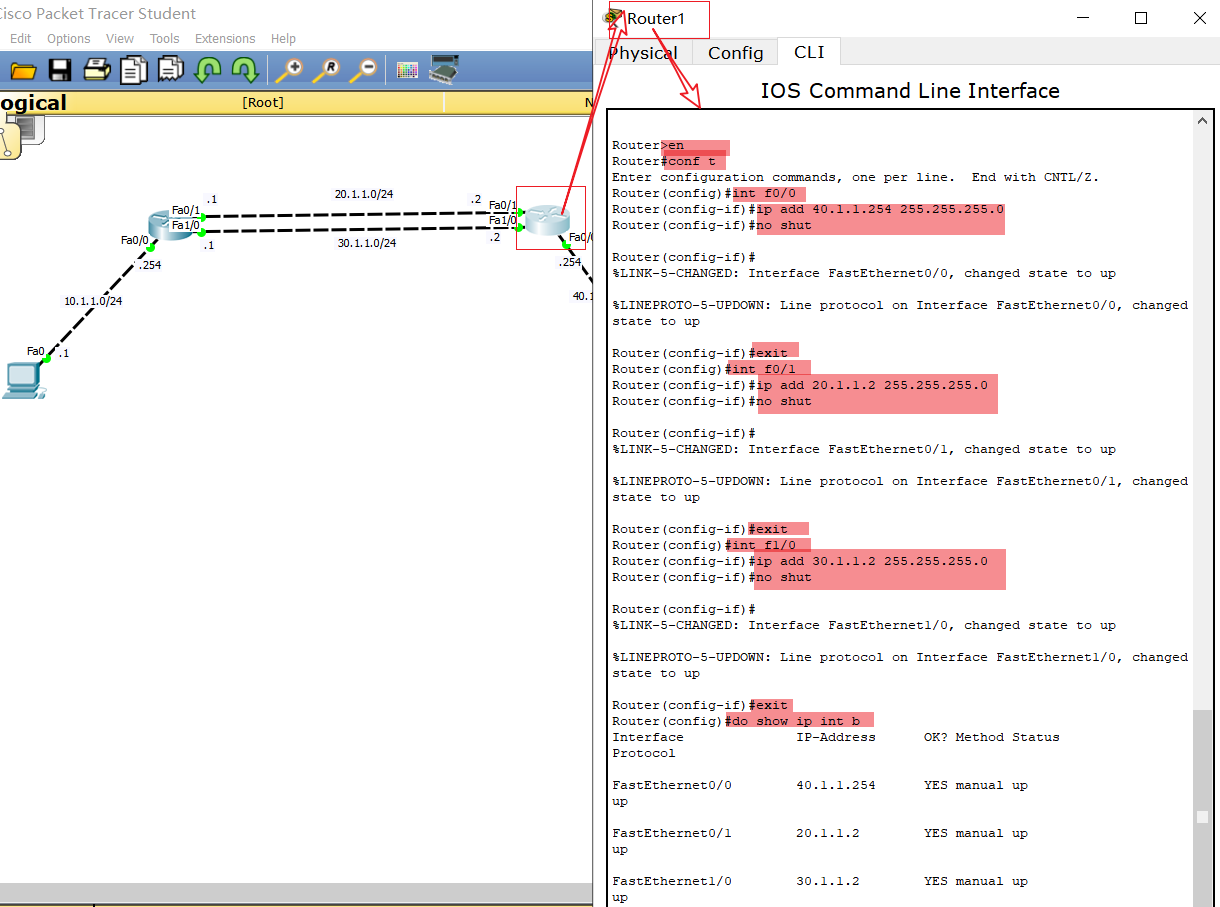The height and width of the screenshot is (907, 1220).
Task: Open the Tools menu
Action: 165,38
